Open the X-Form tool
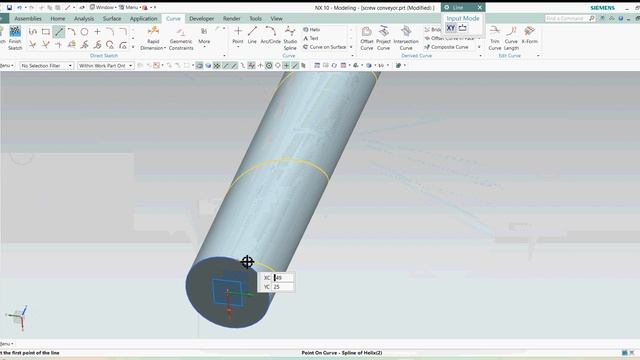This screenshot has width=640, height=360. pos(529,35)
